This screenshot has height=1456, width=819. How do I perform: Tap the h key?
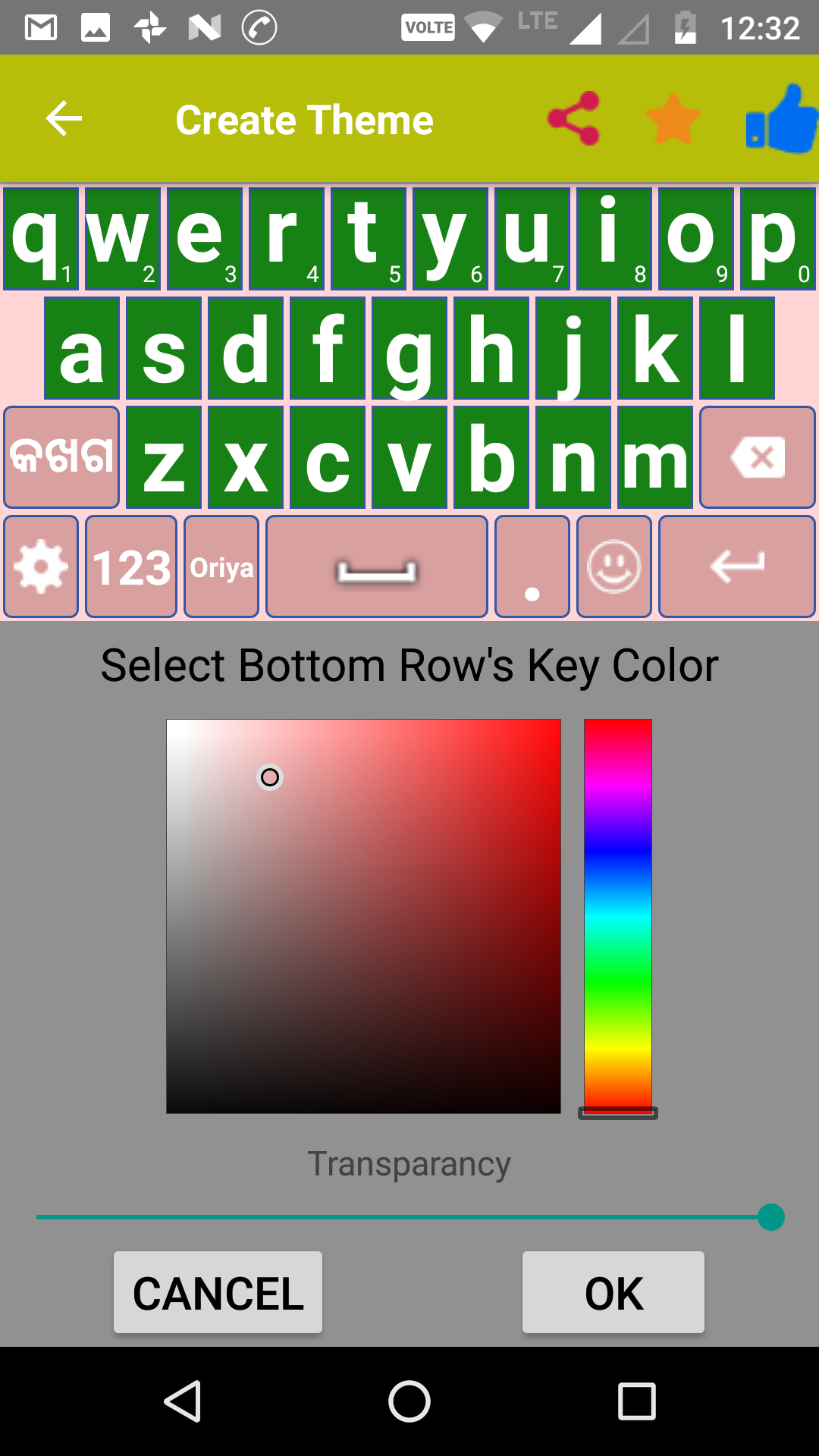point(491,348)
